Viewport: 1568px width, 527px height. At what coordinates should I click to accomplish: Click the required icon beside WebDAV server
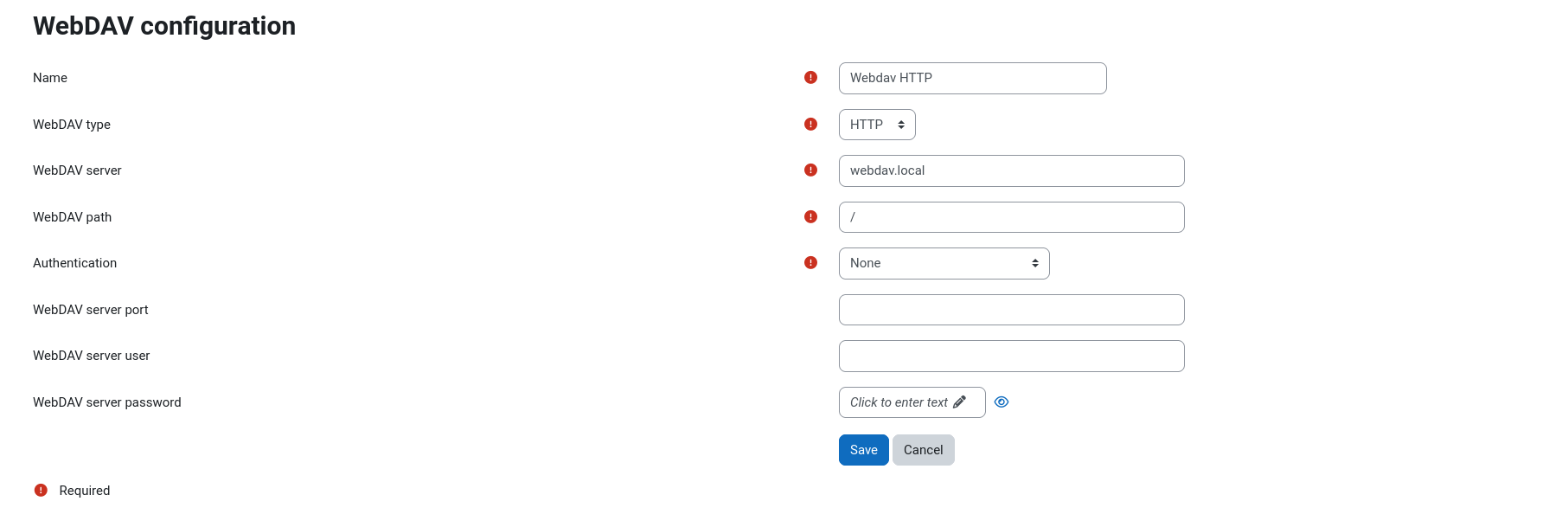[810, 170]
